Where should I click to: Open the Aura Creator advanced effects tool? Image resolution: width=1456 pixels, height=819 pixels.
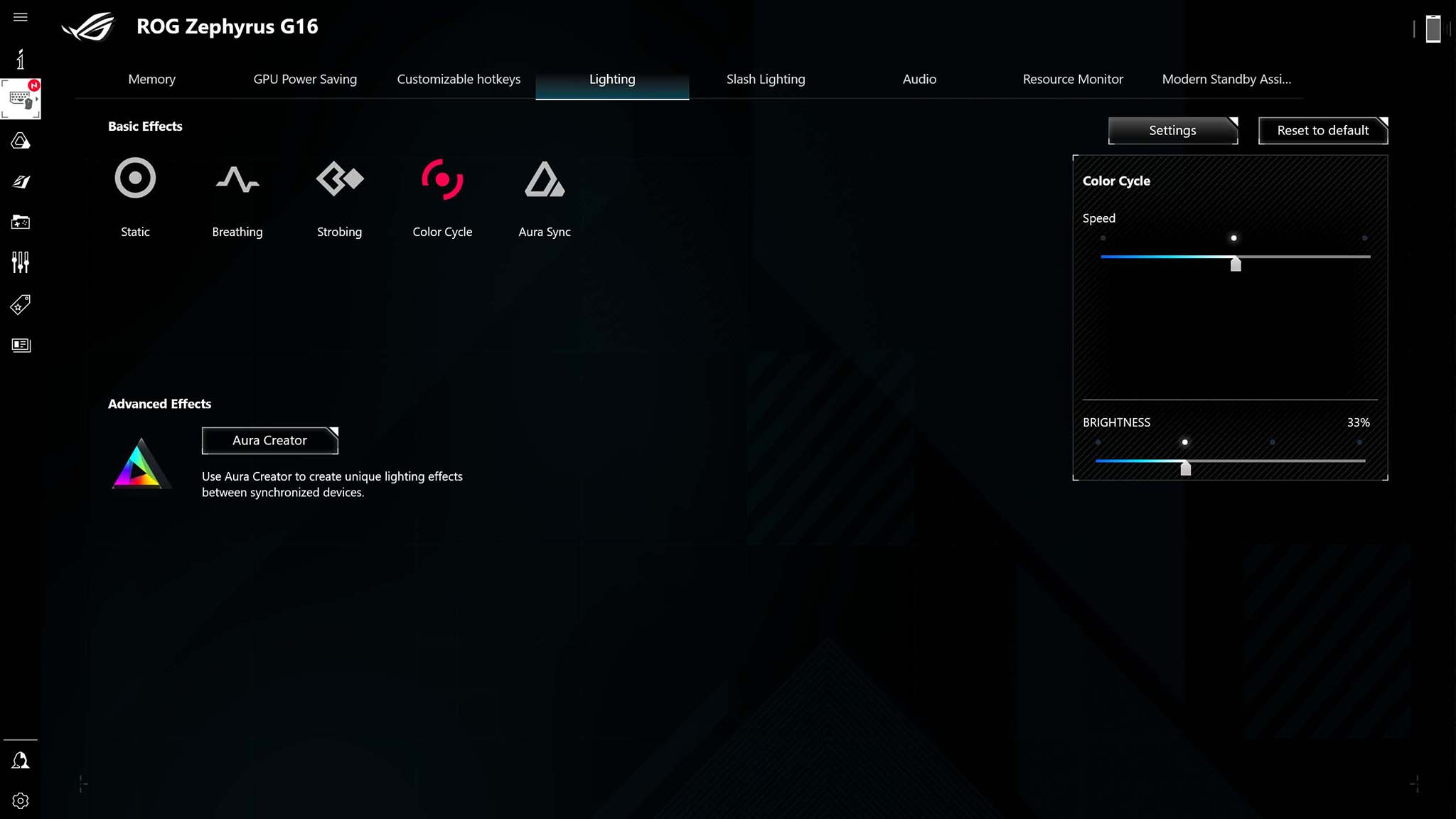coord(269,439)
